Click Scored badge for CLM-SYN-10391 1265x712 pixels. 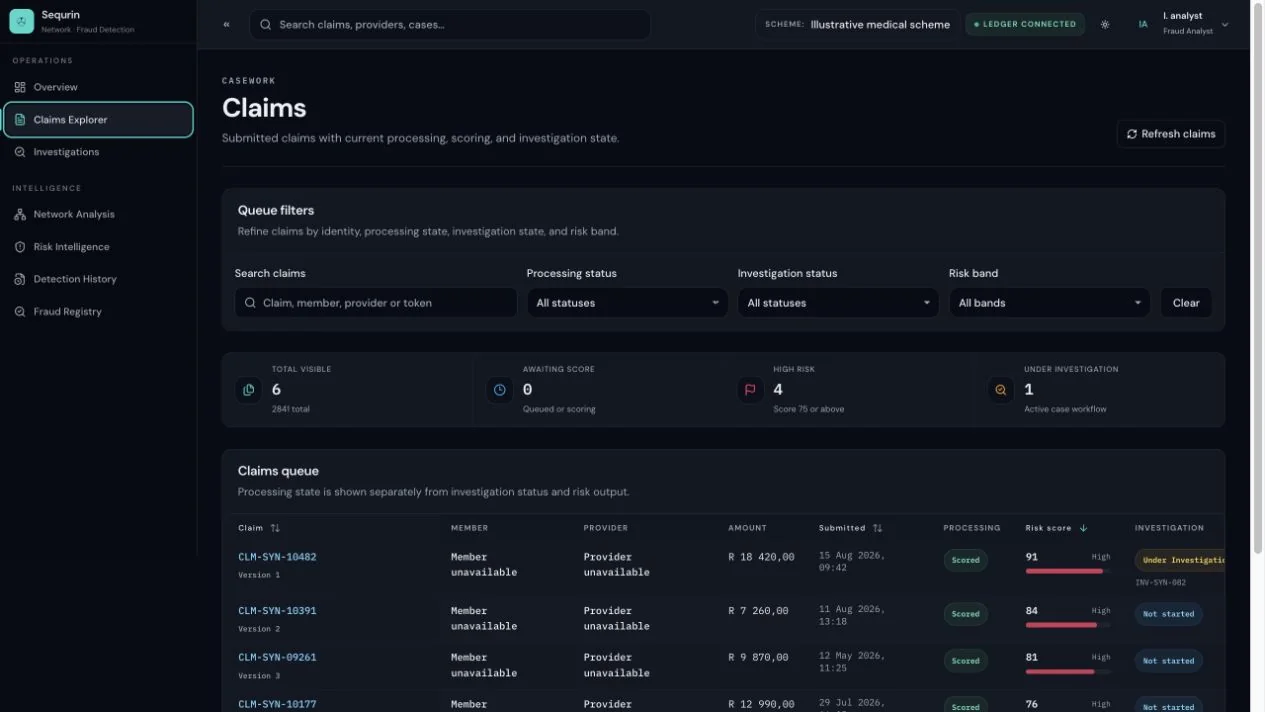point(965,614)
